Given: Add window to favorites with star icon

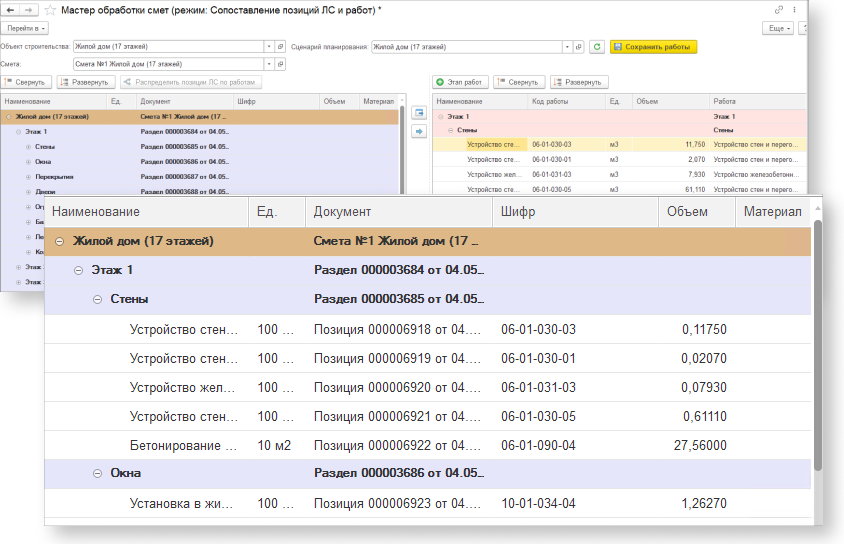Looking at the screenshot, I should [50, 10].
